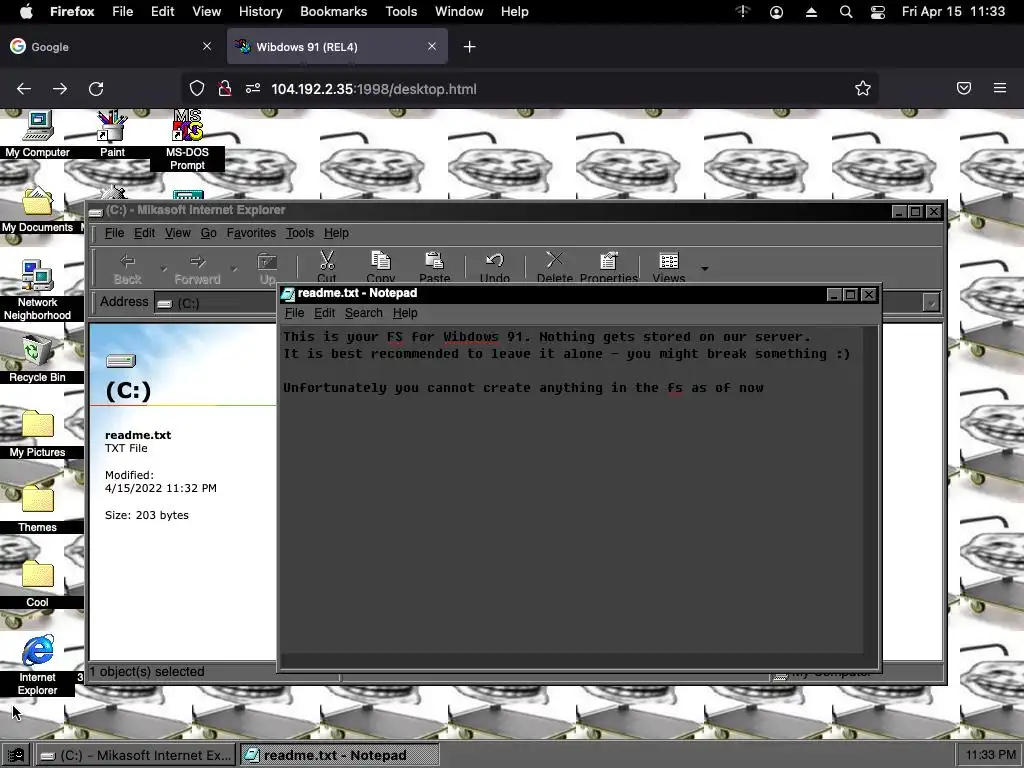The image size is (1024, 768).
Task: Open the Back history dropdown arrow
Action: tap(164, 268)
